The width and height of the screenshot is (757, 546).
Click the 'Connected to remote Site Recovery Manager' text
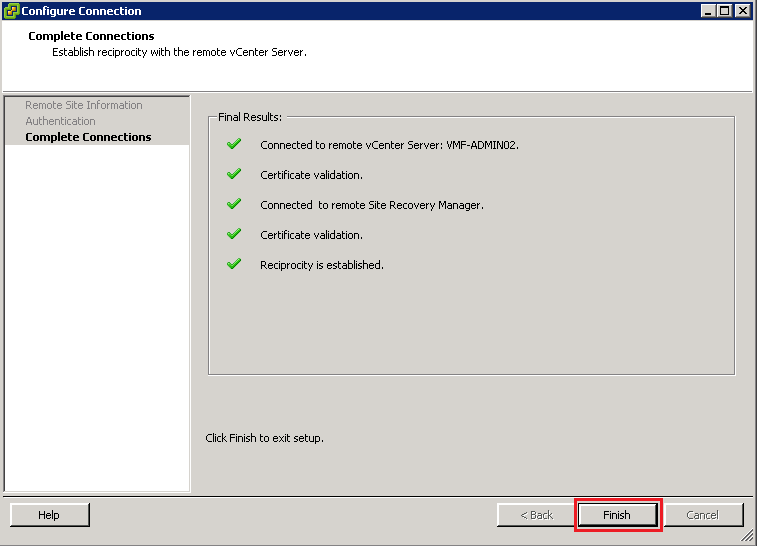point(371,205)
